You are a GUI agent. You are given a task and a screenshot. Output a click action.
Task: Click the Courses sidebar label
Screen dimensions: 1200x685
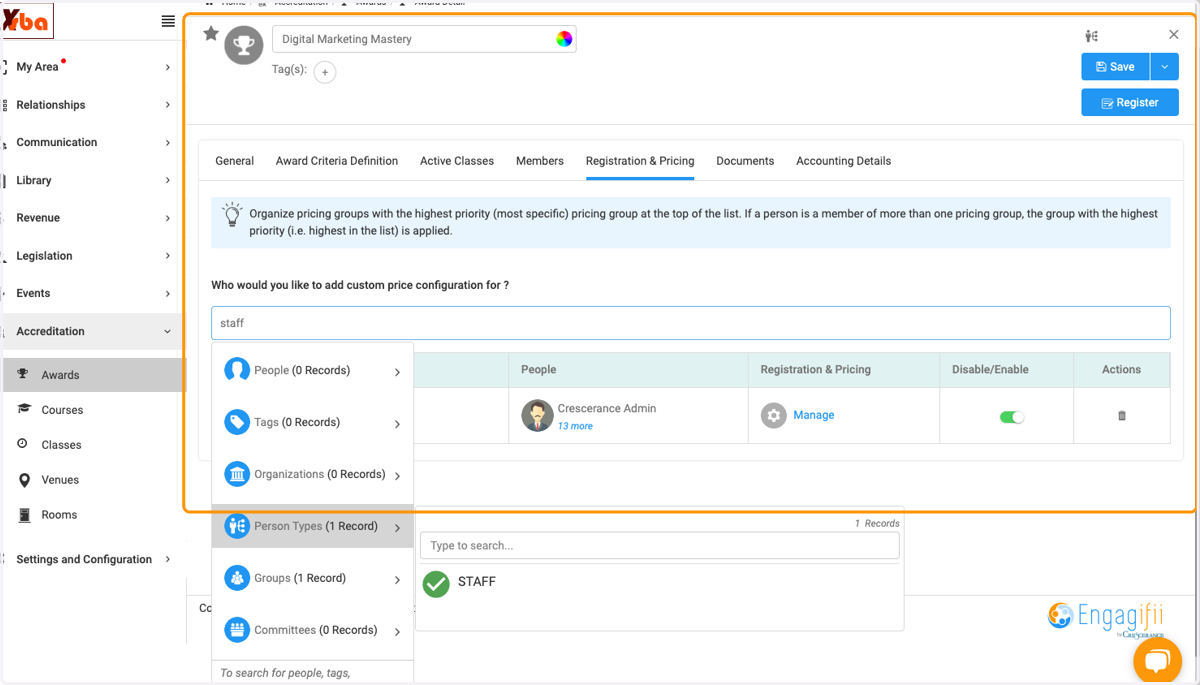point(62,410)
